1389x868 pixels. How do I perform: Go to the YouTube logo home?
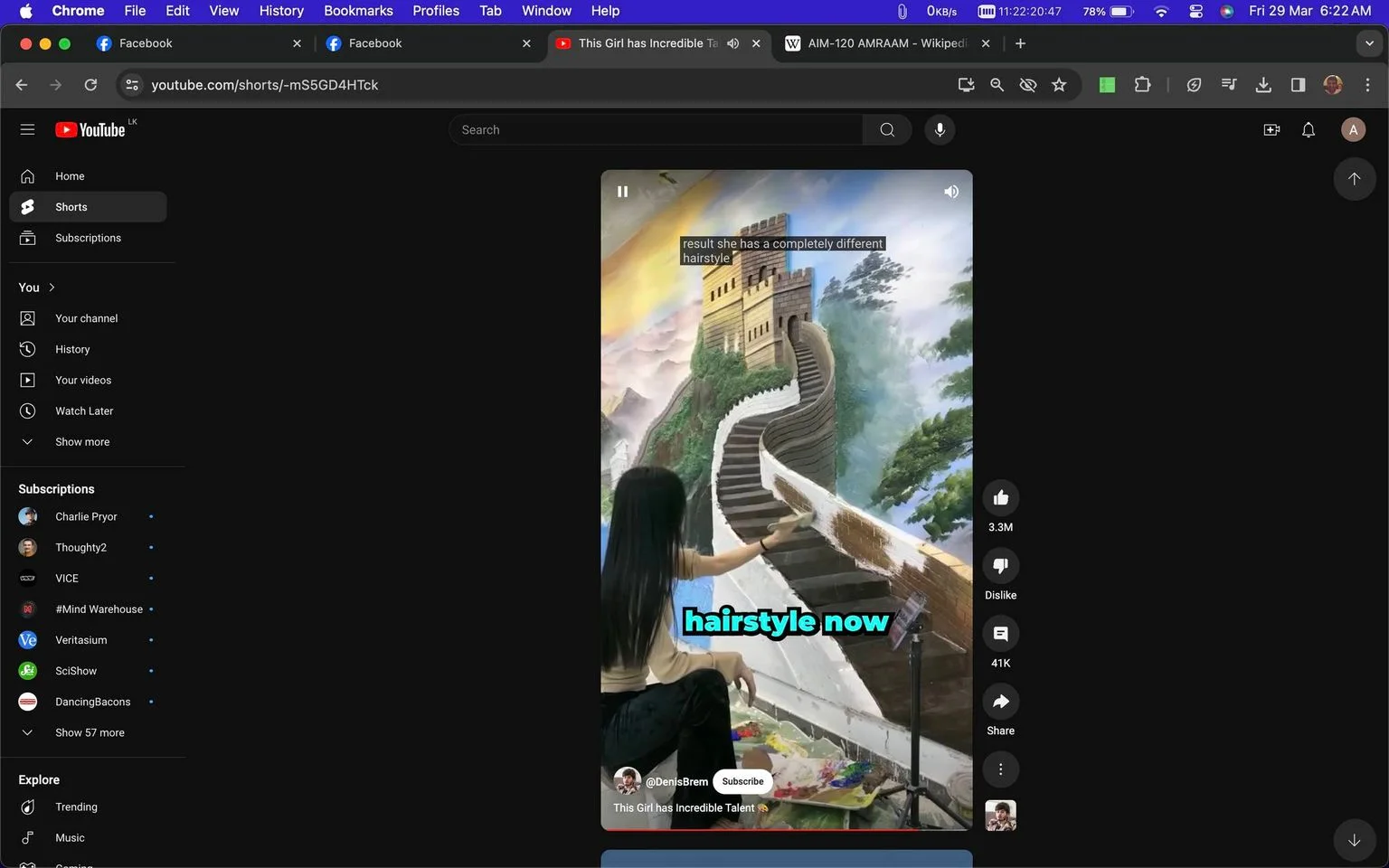90,129
